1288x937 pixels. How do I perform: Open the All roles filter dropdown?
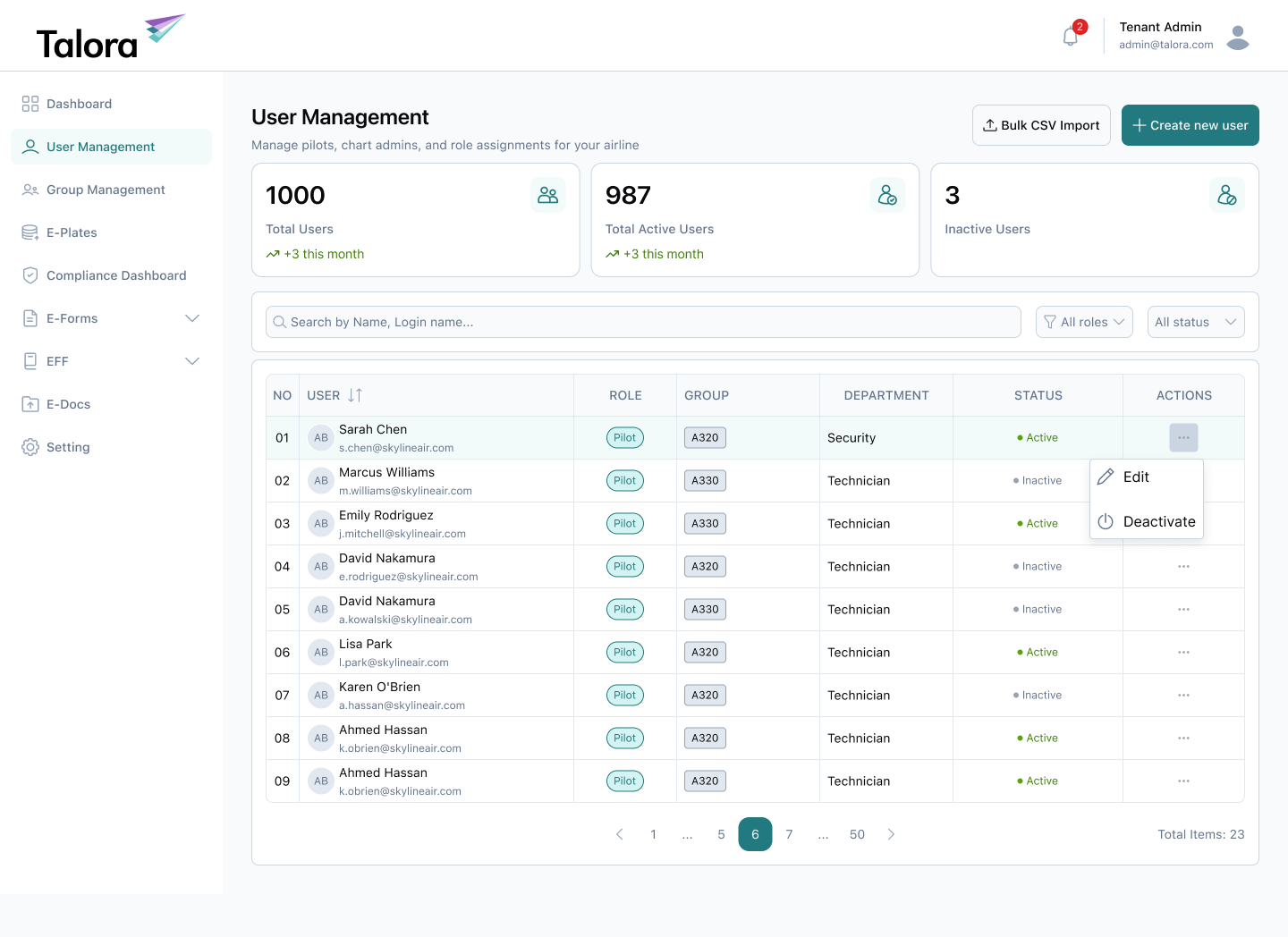point(1084,322)
